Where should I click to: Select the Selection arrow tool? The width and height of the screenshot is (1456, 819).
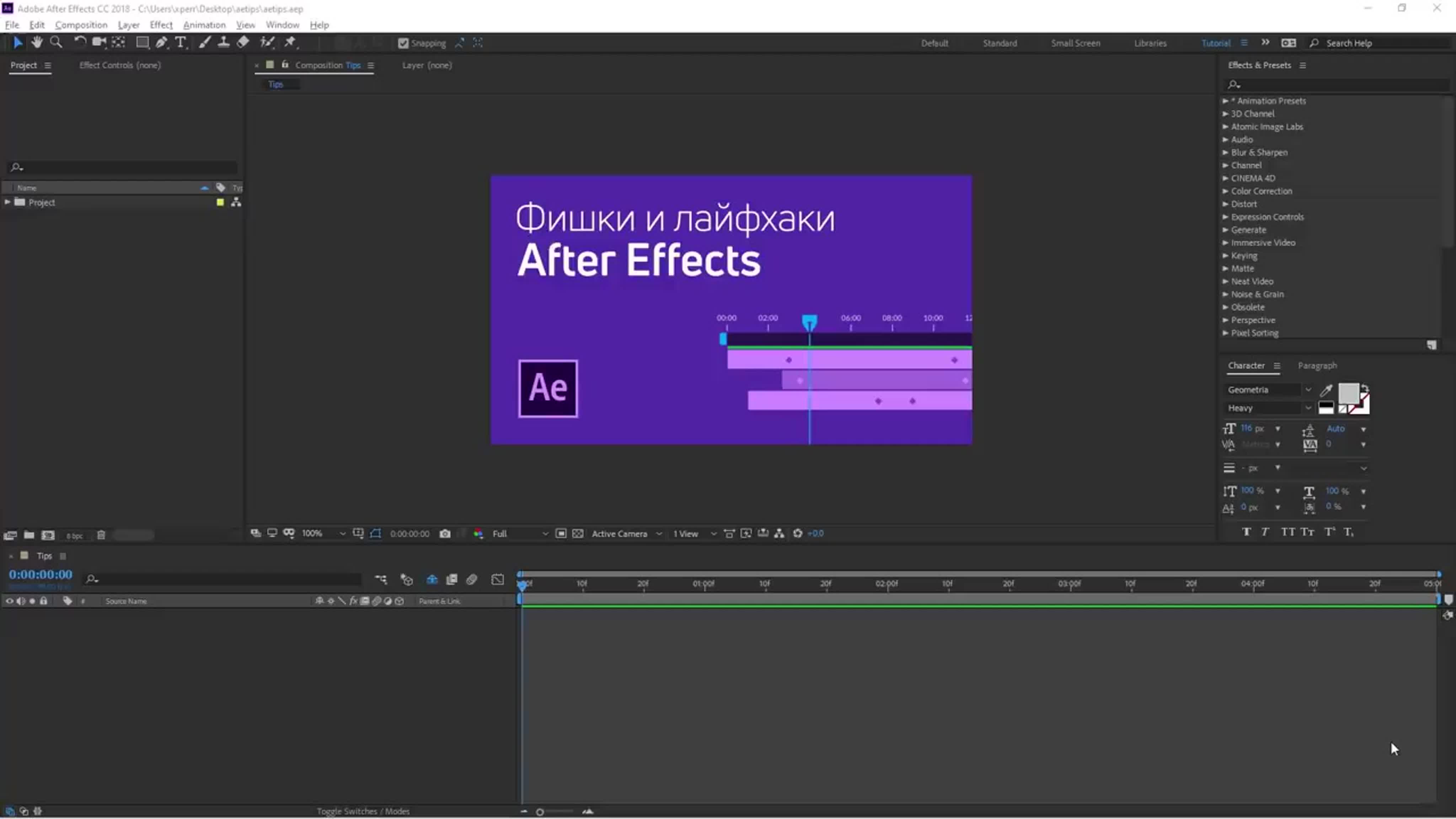pyautogui.click(x=17, y=42)
